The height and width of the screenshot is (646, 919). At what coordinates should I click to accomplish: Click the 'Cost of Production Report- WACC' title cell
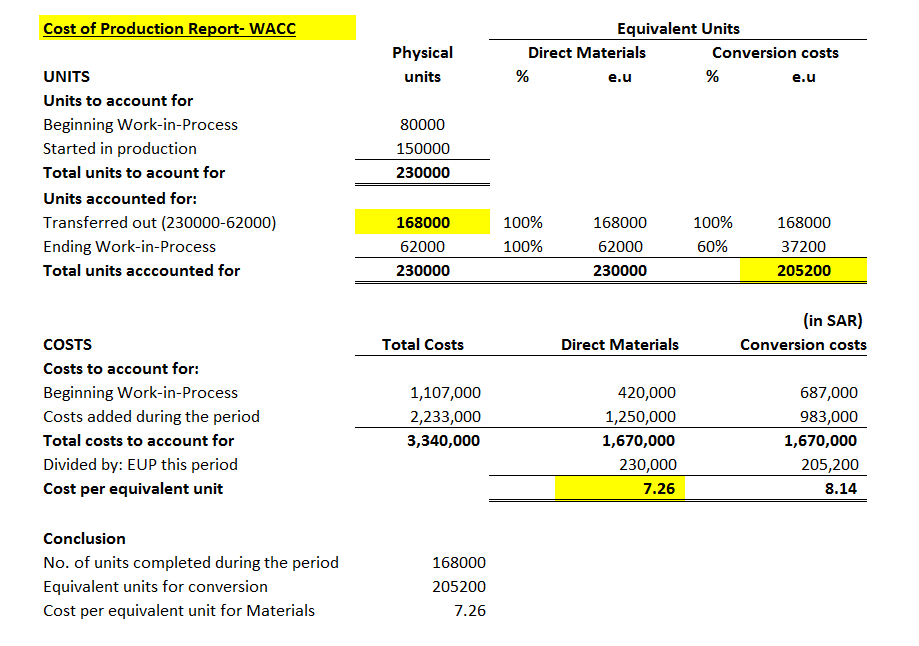point(169,28)
